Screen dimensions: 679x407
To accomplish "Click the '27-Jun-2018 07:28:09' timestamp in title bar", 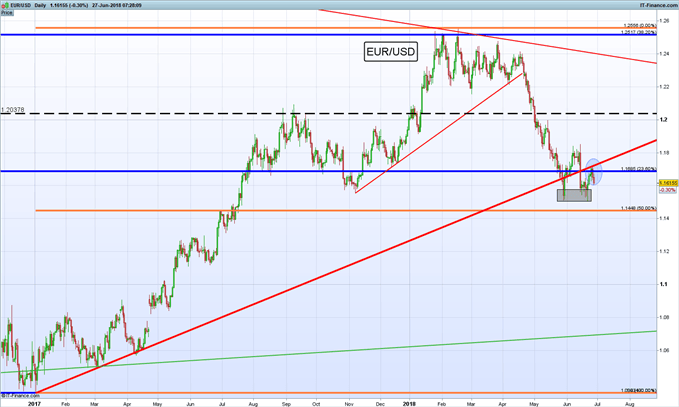I will 116,6.
